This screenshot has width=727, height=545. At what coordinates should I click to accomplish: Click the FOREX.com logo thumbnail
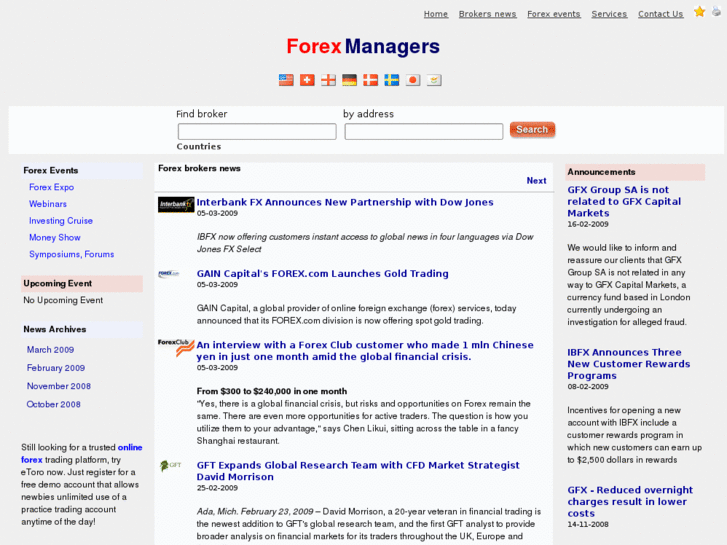point(169,274)
